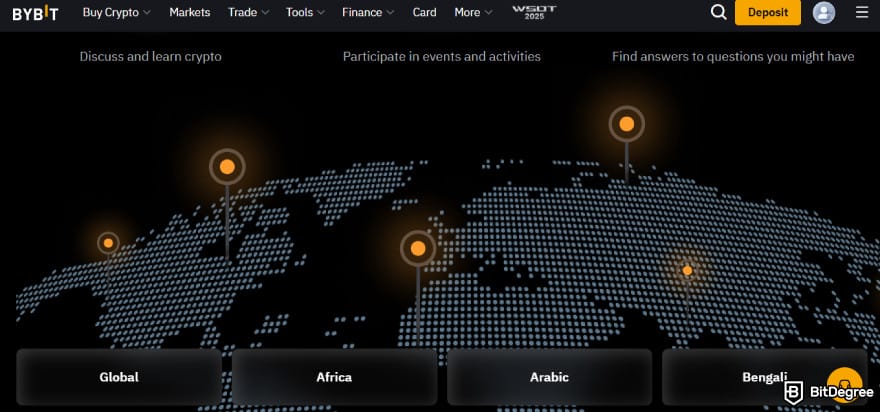This screenshot has height=412, width=880.
Task: Choose the Arabic community card
Action: coord(549,377)
